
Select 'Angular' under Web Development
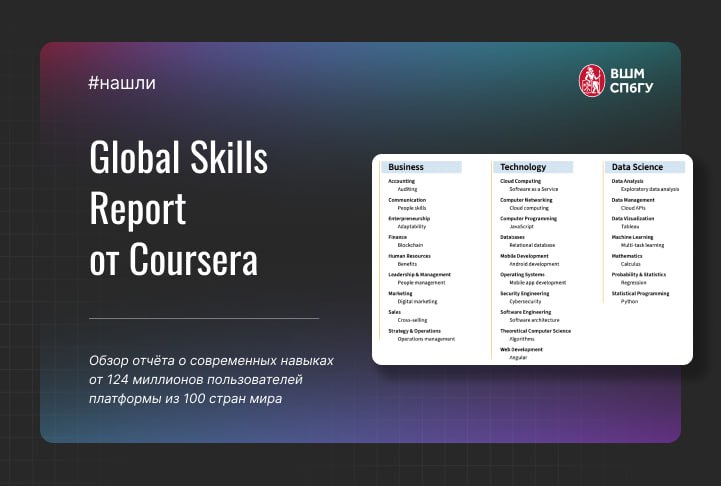point(518,357)
